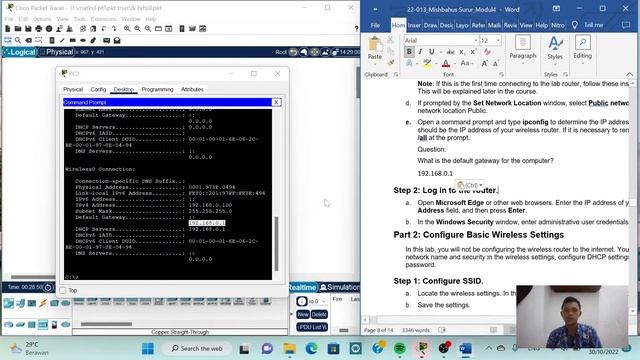640x360 pixels.
Task: Switch to Logical workspace view
Action: point(19,52)
